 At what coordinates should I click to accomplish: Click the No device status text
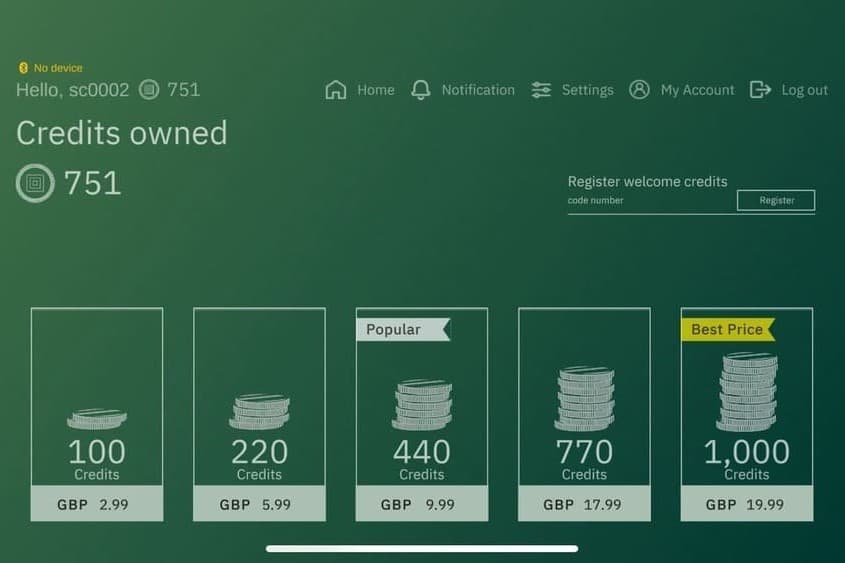pyautogui.click(x=58, y=68)
